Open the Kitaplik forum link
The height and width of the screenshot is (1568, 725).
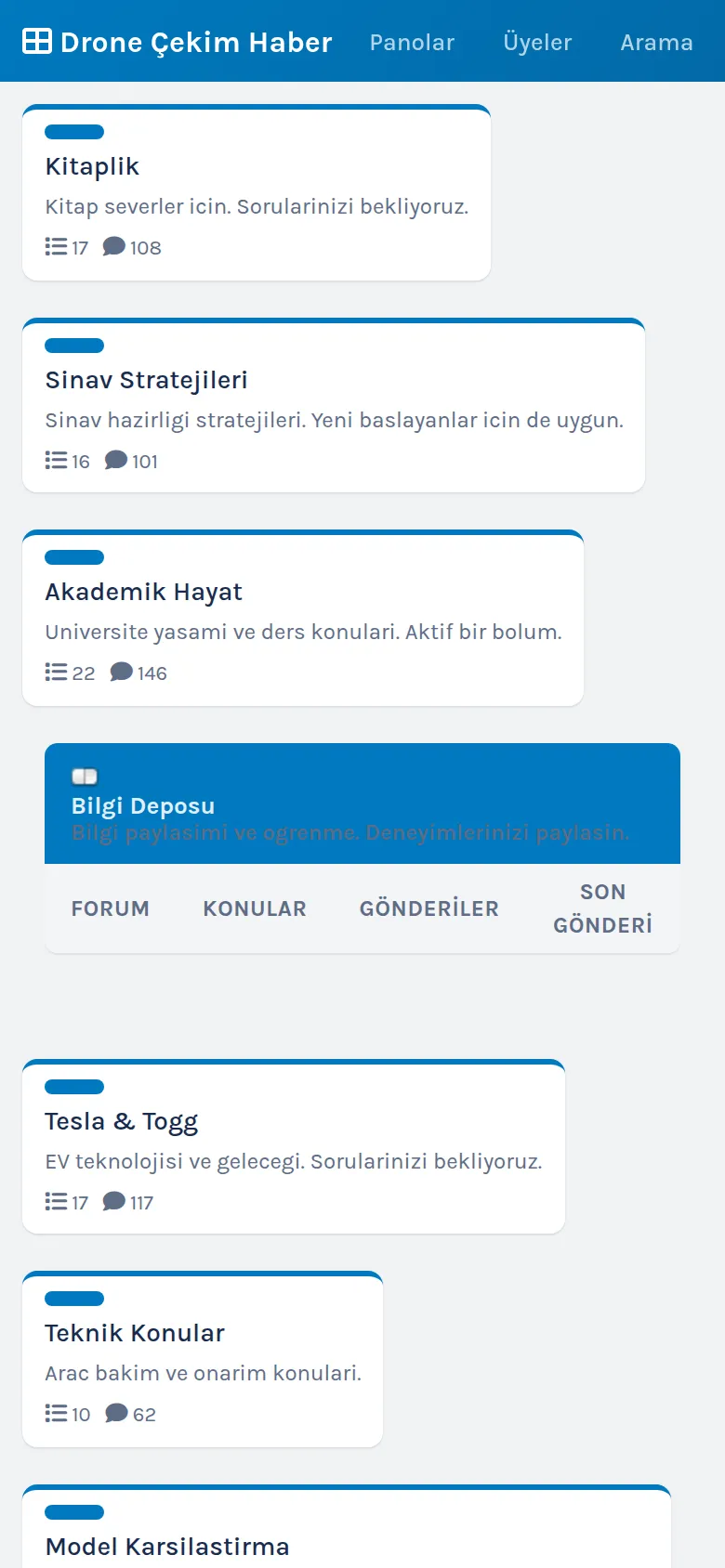[x=92, y=166]
